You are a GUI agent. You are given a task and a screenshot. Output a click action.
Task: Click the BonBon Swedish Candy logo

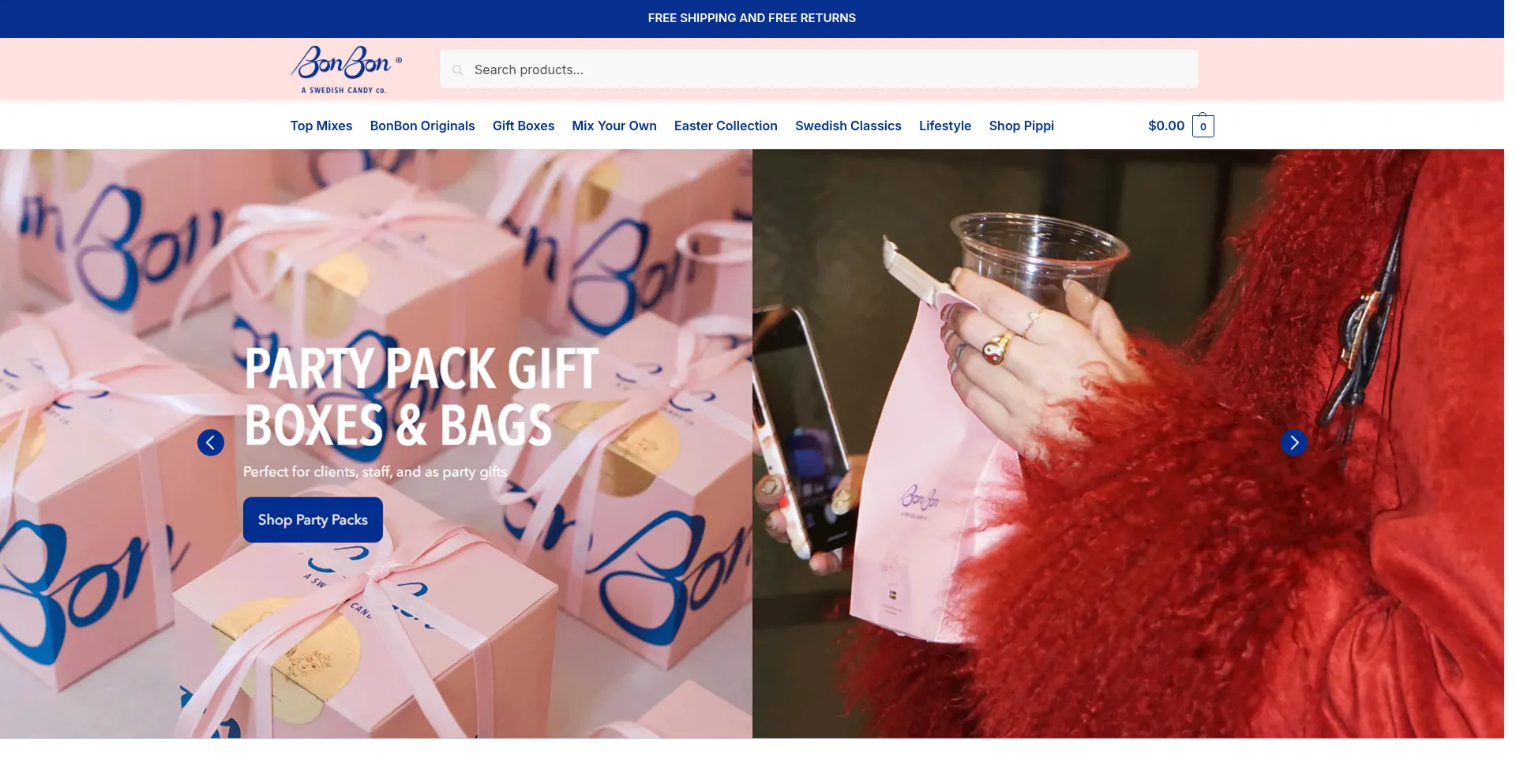point(347,69)
